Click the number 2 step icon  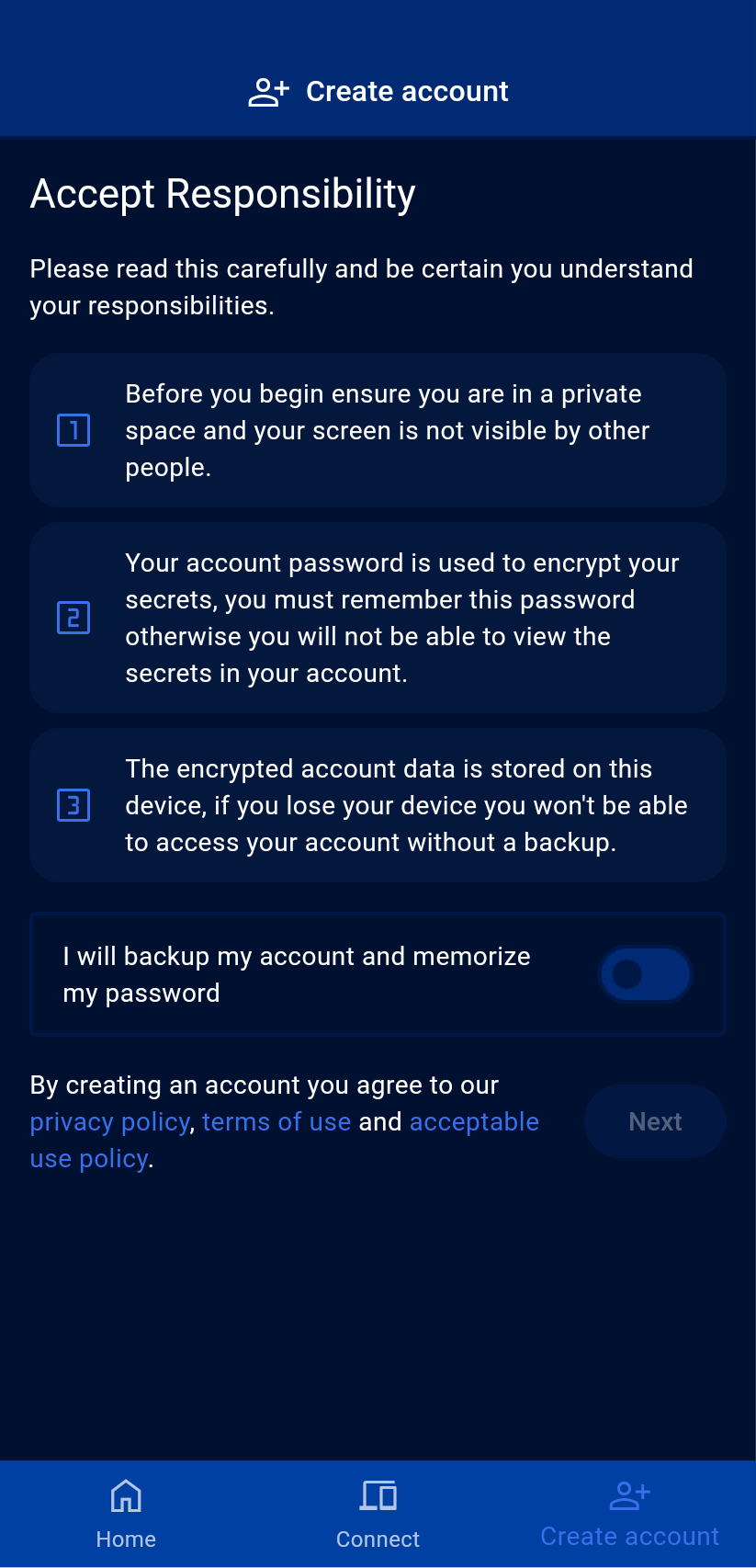(73, 618)
